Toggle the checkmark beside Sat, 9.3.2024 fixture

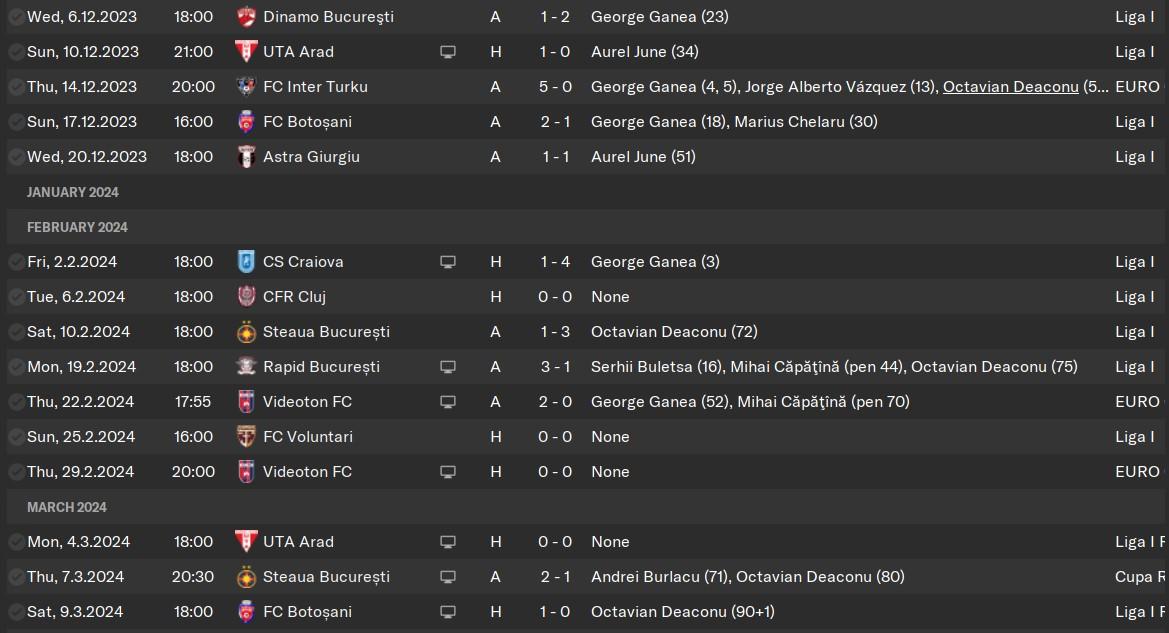(15, 612)
